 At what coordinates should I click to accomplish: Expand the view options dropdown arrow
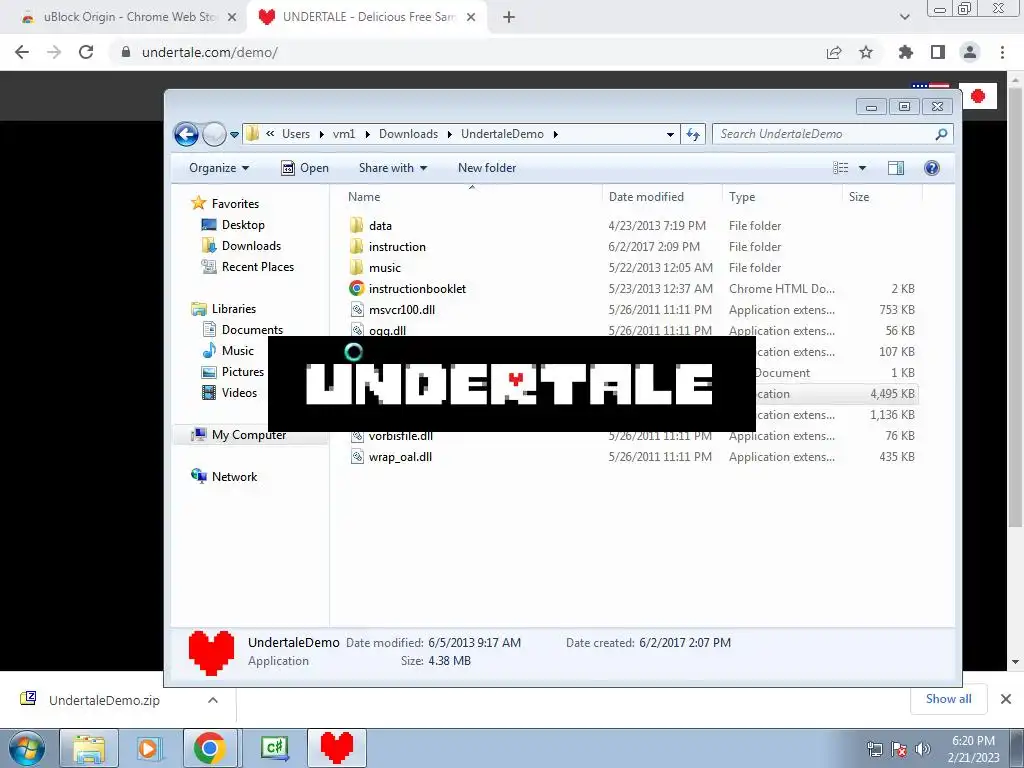click(862, 168)
